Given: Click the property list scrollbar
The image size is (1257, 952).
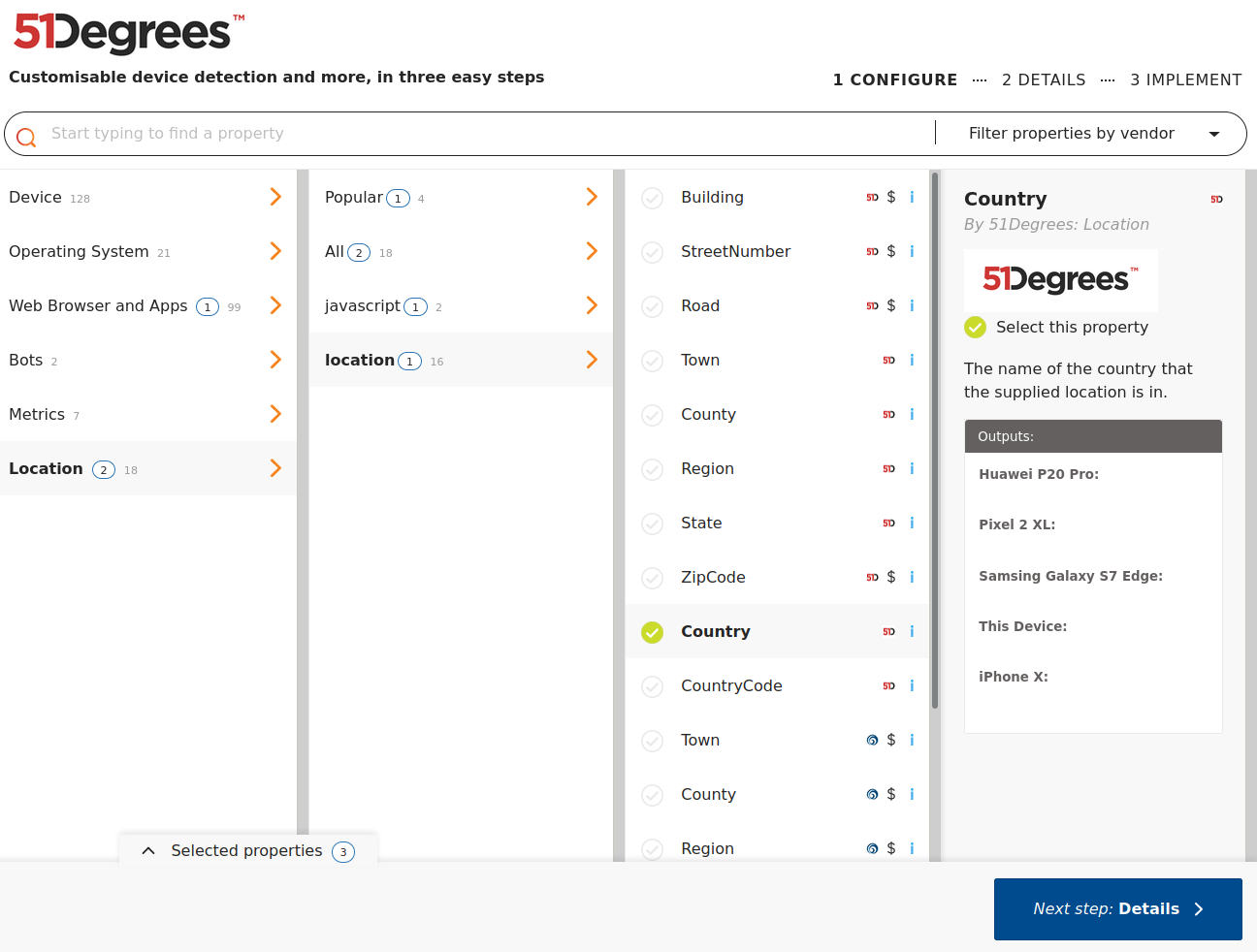Looking at the screenshot, I should click(x=935, y=441).
